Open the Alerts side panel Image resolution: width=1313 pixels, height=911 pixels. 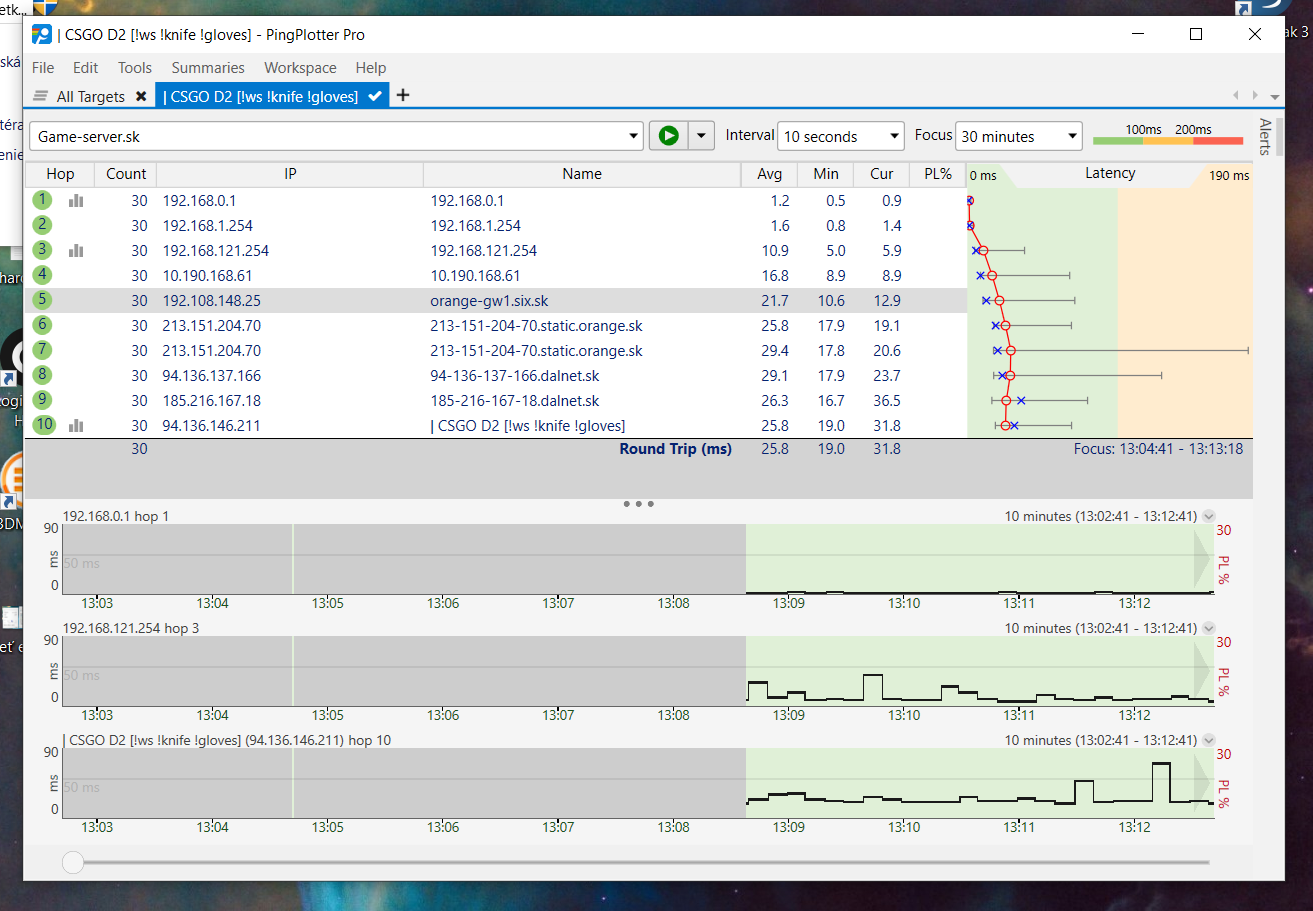pyautogui.click(x=1265, y=137)
